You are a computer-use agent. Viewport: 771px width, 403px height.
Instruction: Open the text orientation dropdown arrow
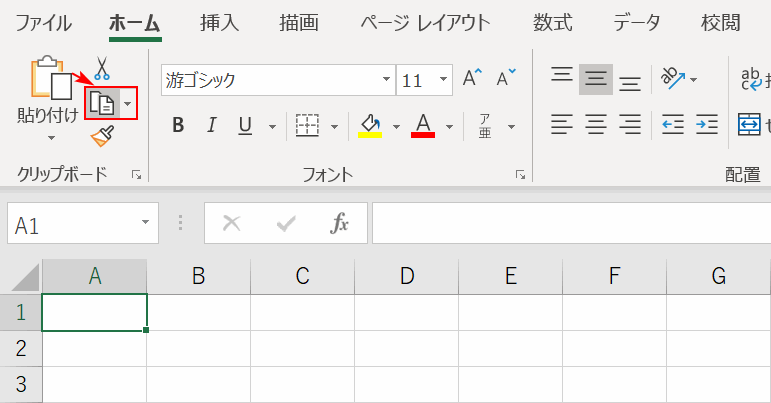[x=693, y=80]
